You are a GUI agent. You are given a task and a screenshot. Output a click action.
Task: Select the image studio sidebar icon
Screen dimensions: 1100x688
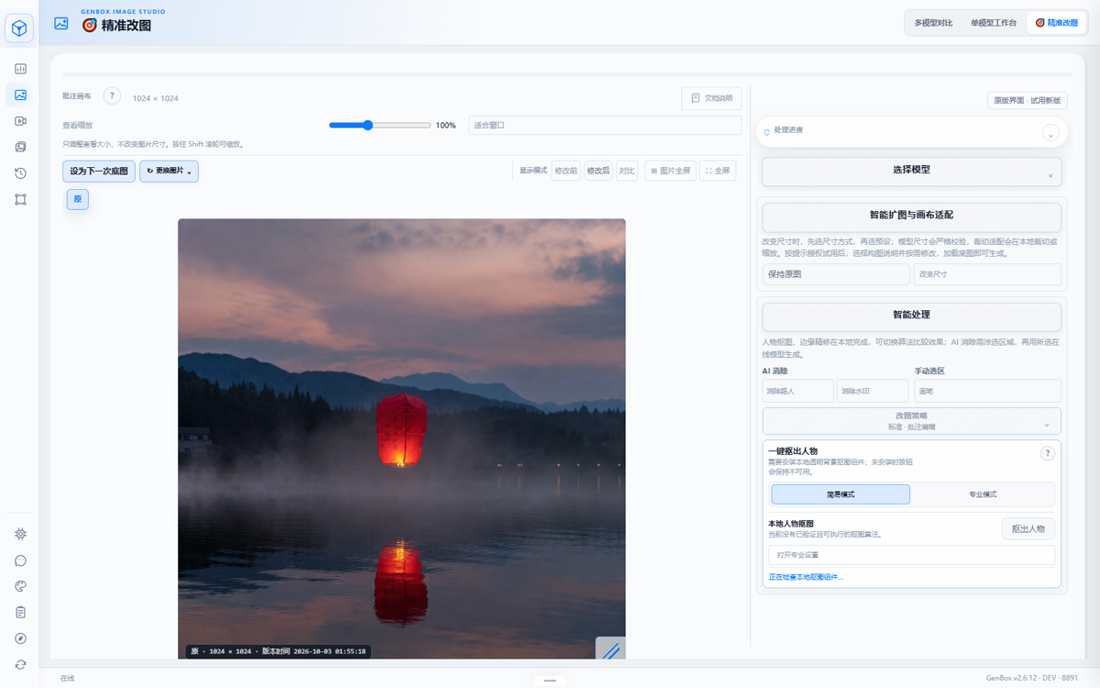click(20, 95)
